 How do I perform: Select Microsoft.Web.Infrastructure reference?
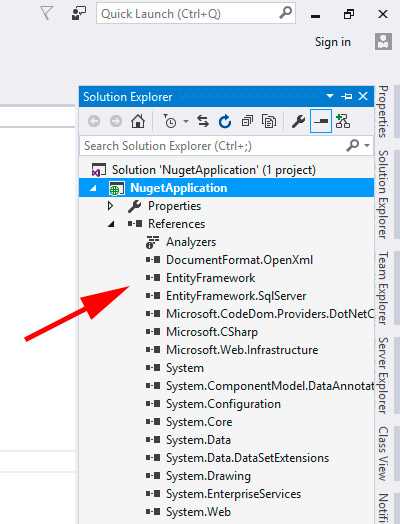coord(242,350)
